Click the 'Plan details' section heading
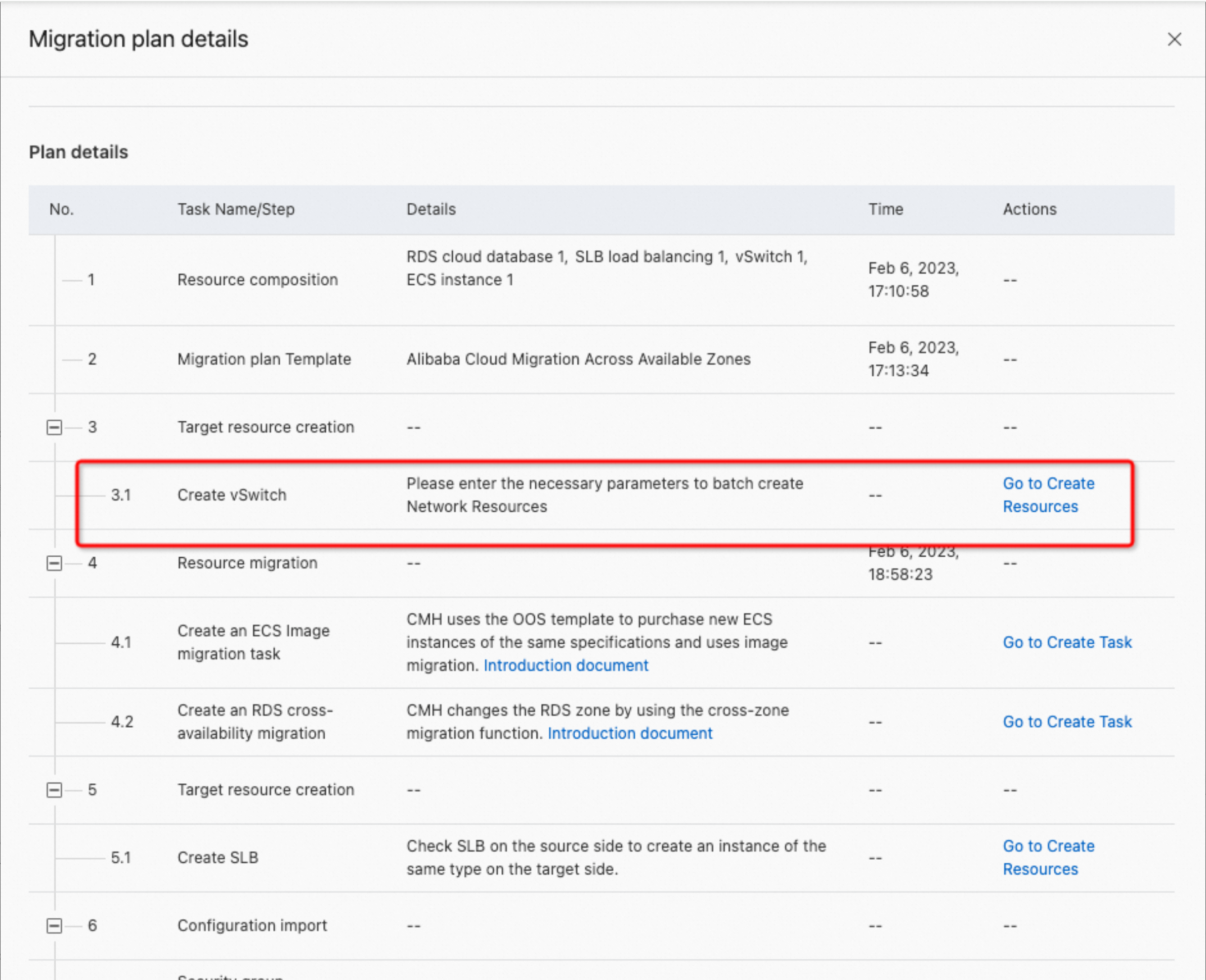The height and width of the screenshot is (980, 1206). pyautogui.click(x=78, y=152)
